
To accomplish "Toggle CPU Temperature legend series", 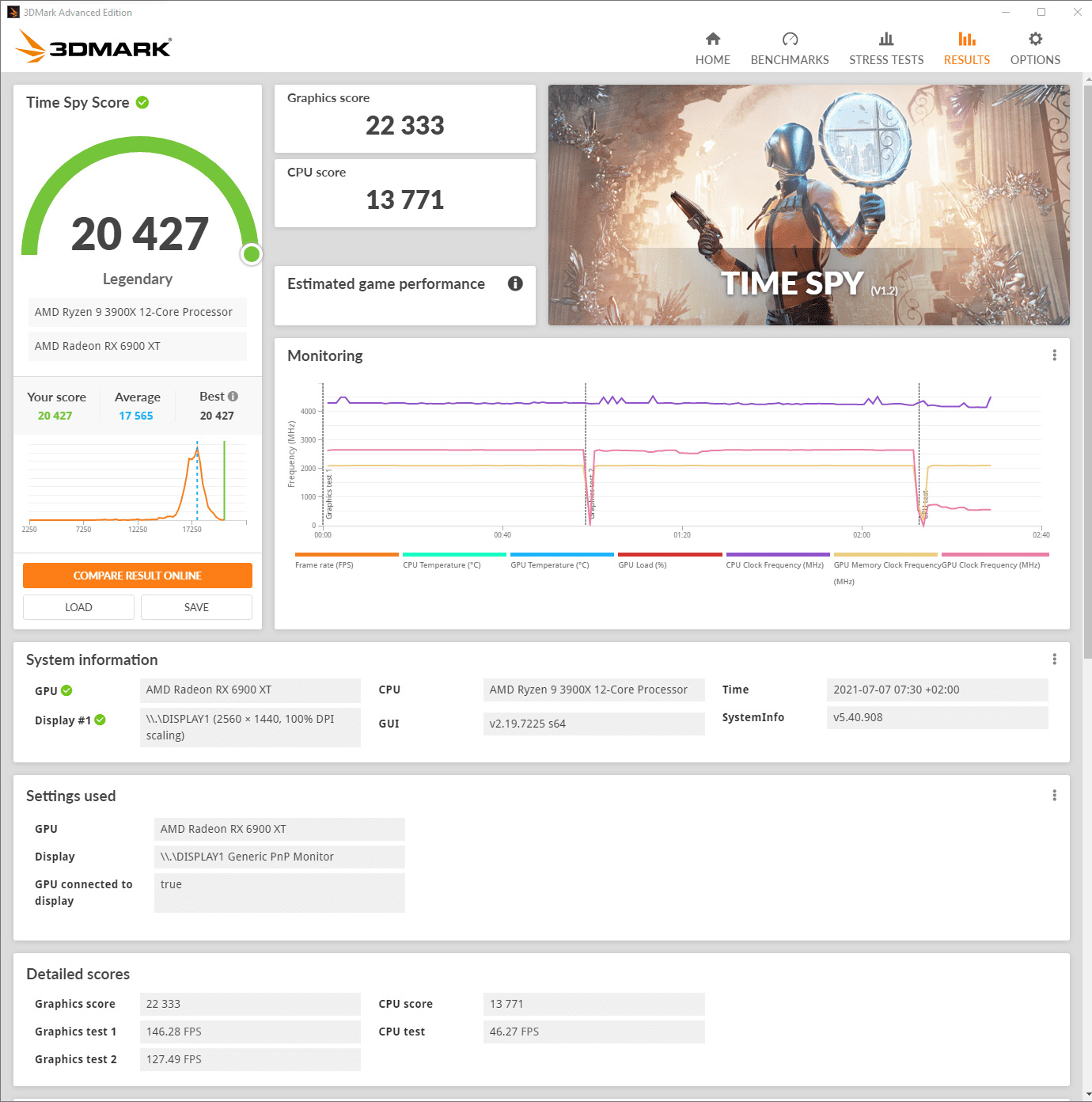I will point(454,560).
